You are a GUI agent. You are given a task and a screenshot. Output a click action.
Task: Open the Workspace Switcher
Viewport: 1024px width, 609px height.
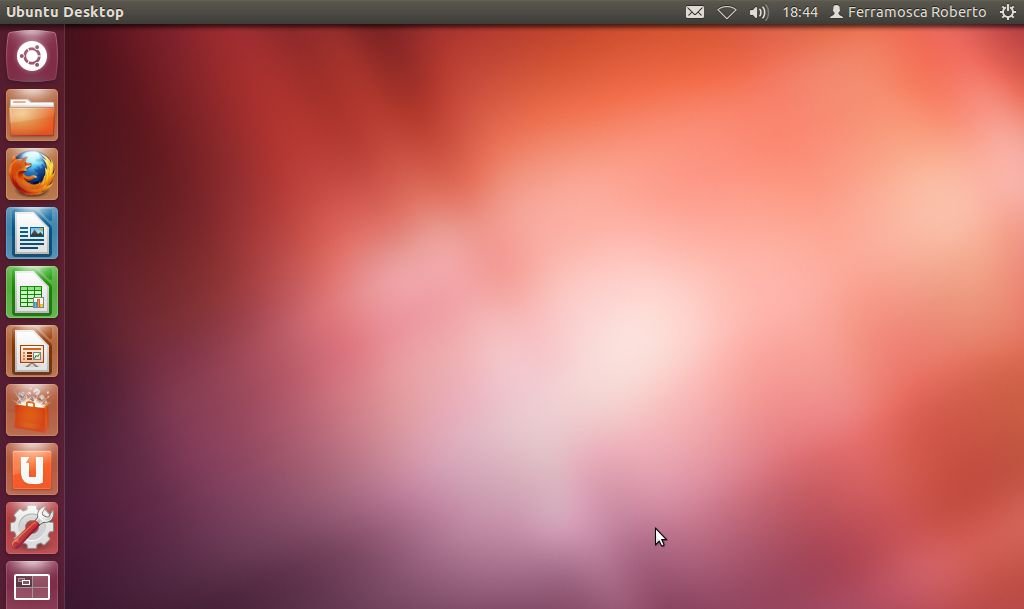click(x=32, y=586)
